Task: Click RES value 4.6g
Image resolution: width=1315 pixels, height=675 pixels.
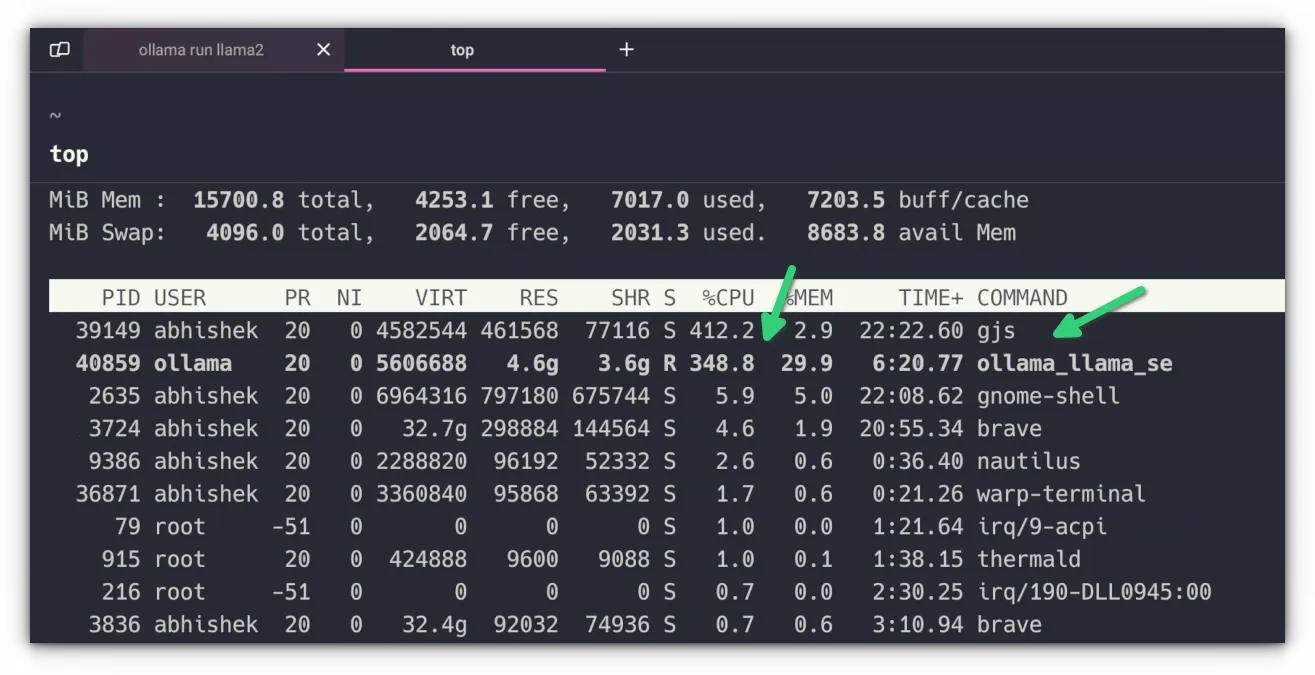Action: point(533,363)
